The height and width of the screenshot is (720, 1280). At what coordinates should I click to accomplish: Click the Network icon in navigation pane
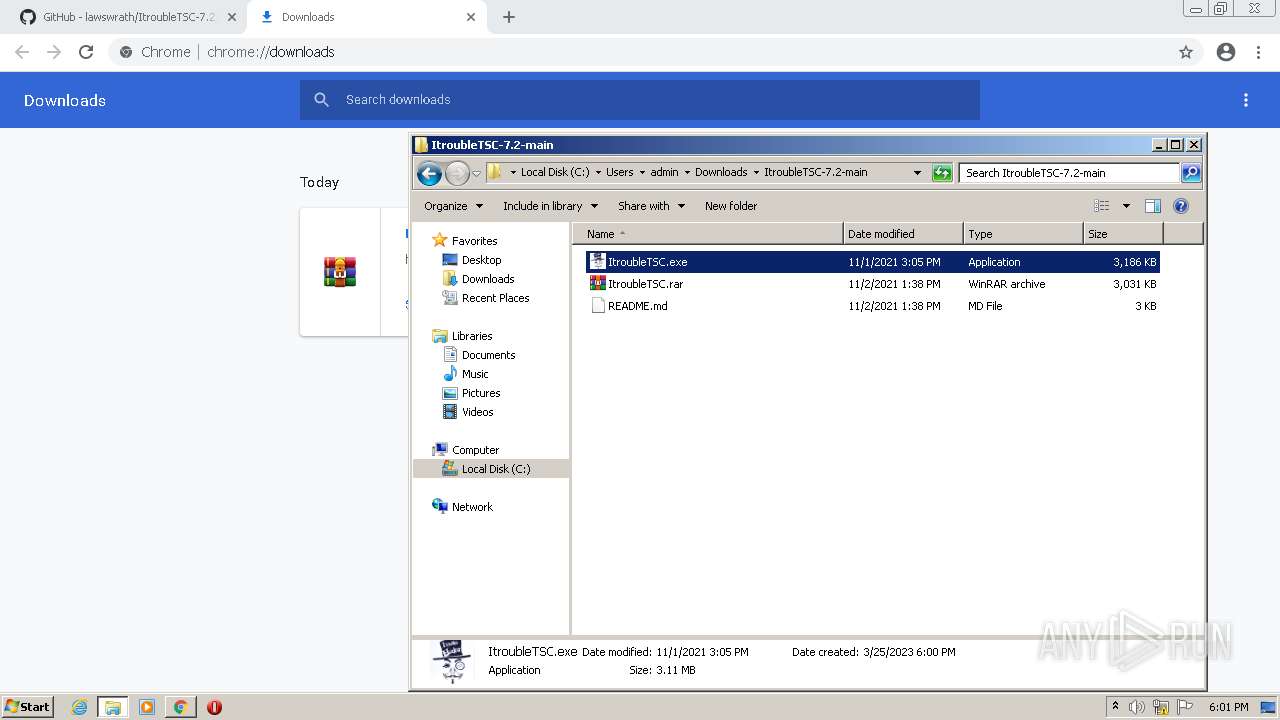[440, 507]
